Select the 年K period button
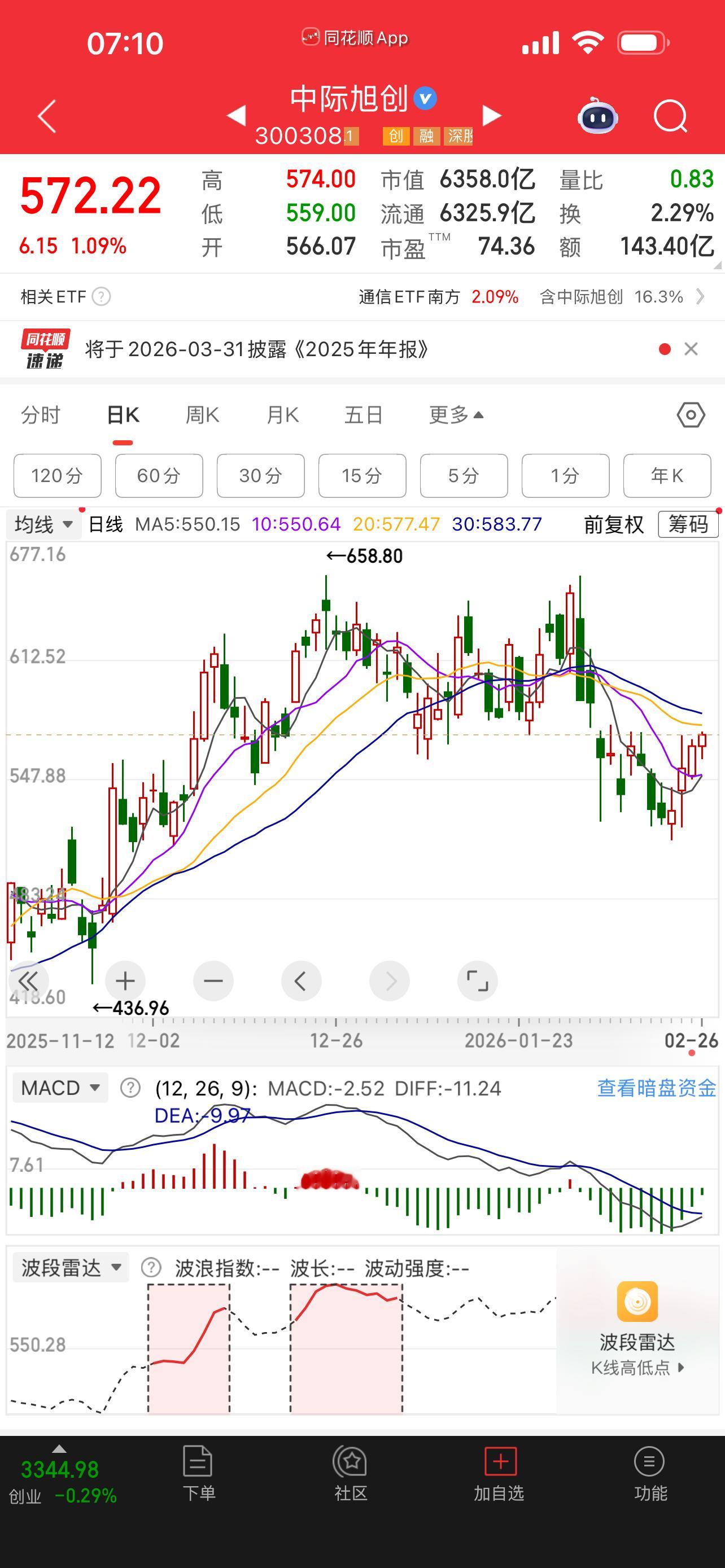 click(667, 475)
